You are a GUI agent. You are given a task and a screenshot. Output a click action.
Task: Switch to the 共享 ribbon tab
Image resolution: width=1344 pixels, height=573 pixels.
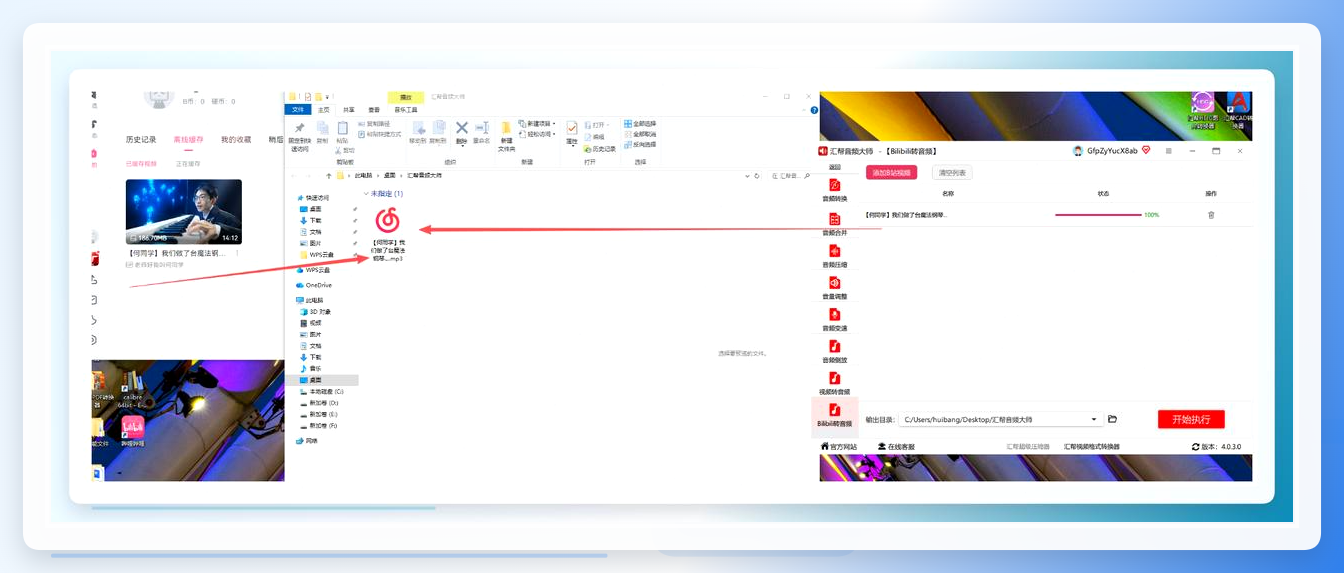(x=348, y=109)
